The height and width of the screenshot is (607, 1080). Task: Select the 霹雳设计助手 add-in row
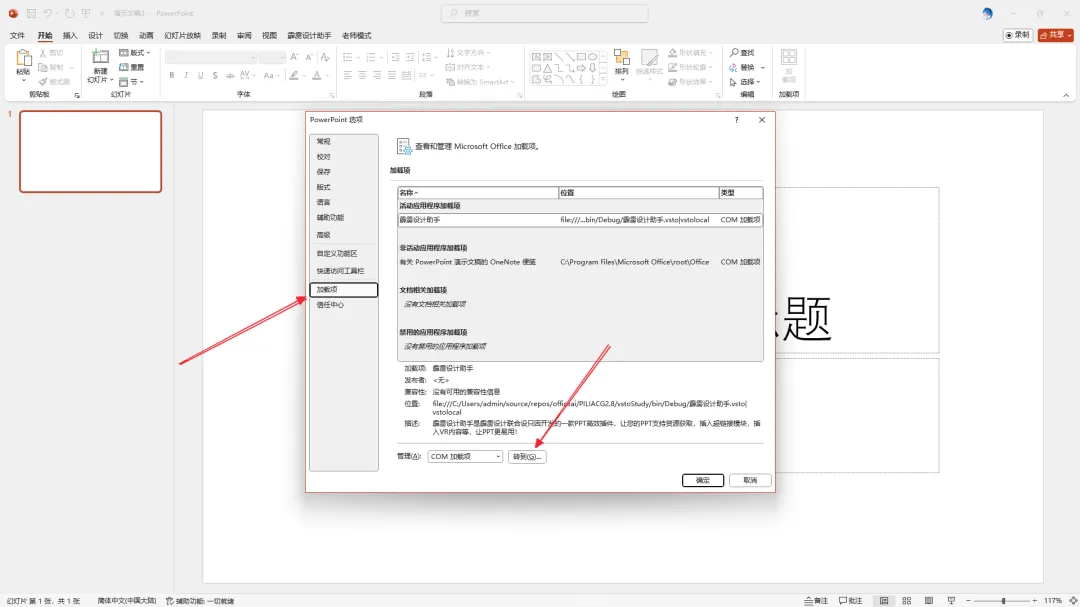(580, 220)
